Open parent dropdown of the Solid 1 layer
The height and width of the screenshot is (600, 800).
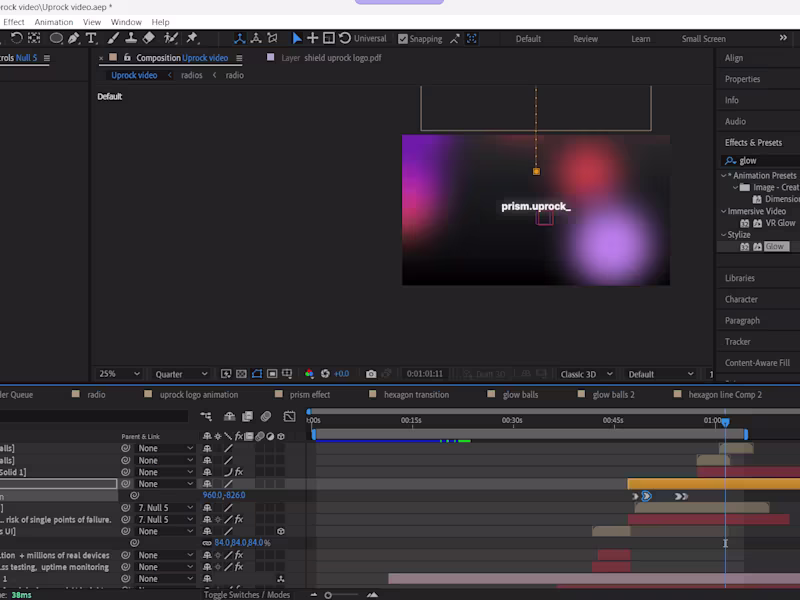pos(165,472)
